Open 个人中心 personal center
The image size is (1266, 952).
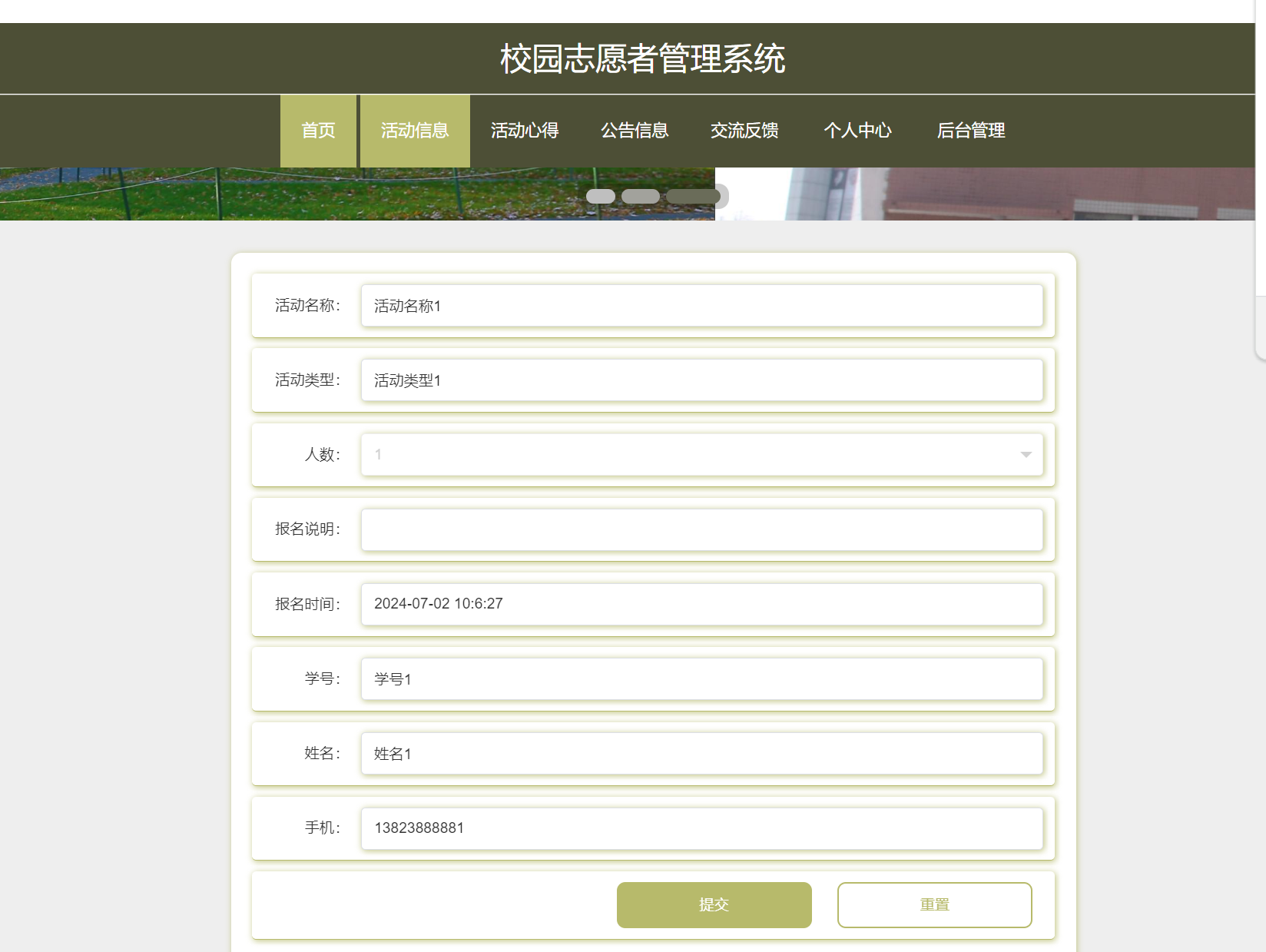pyautogui.click(x=858, y=131)
